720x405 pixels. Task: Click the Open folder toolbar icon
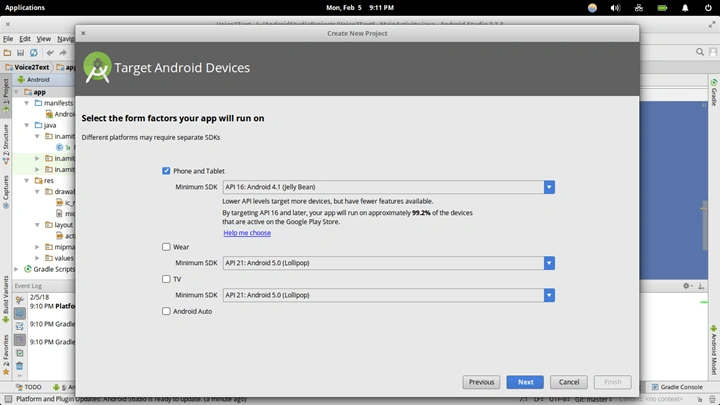[7, 53]
